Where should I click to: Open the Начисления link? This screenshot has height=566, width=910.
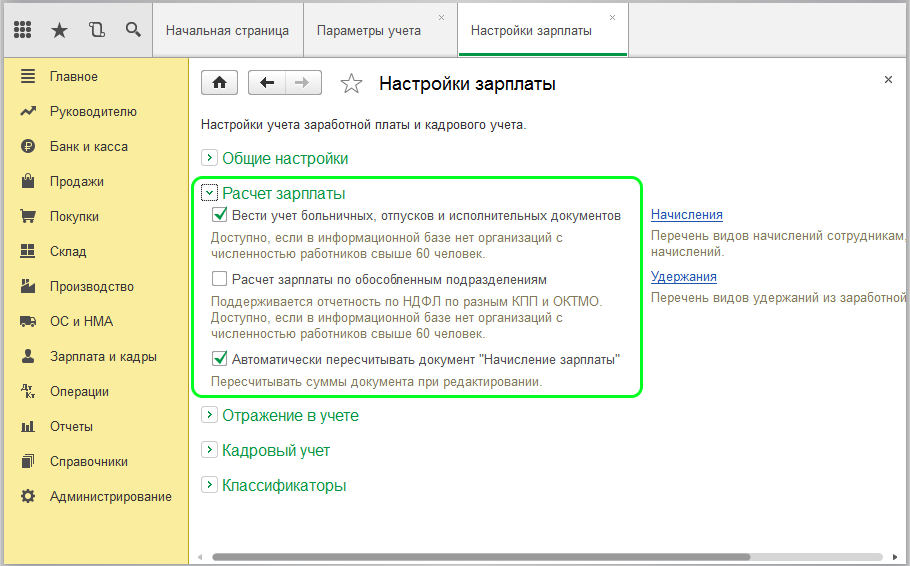pyautogui.click(x=686, y=214)
